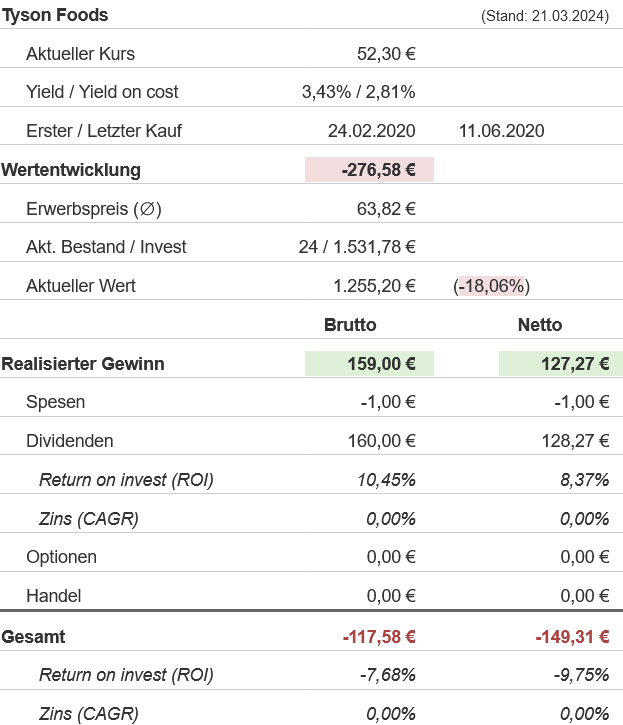Screen dimensions: 623x725
Task: Click the red Wertentwicklung value -276,58 €
Action: point(378,170)
